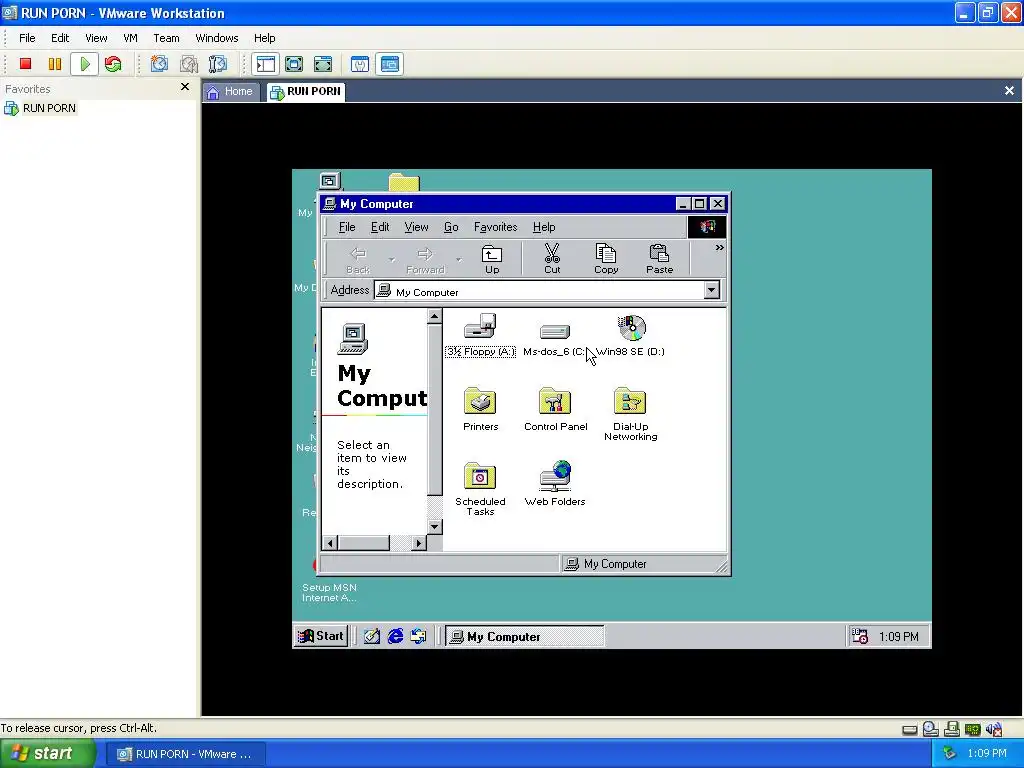Screen dimensions: 1024x768
Task: Select the 3½ Floppy (A:) drive
Action: 480,336
